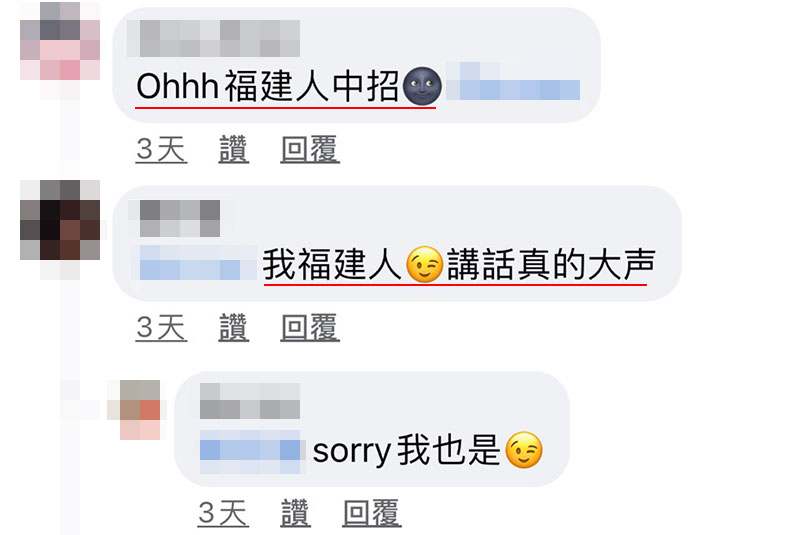Click winking emoji in '我福建人' comment
800x535 pixels.
point(424,264)
